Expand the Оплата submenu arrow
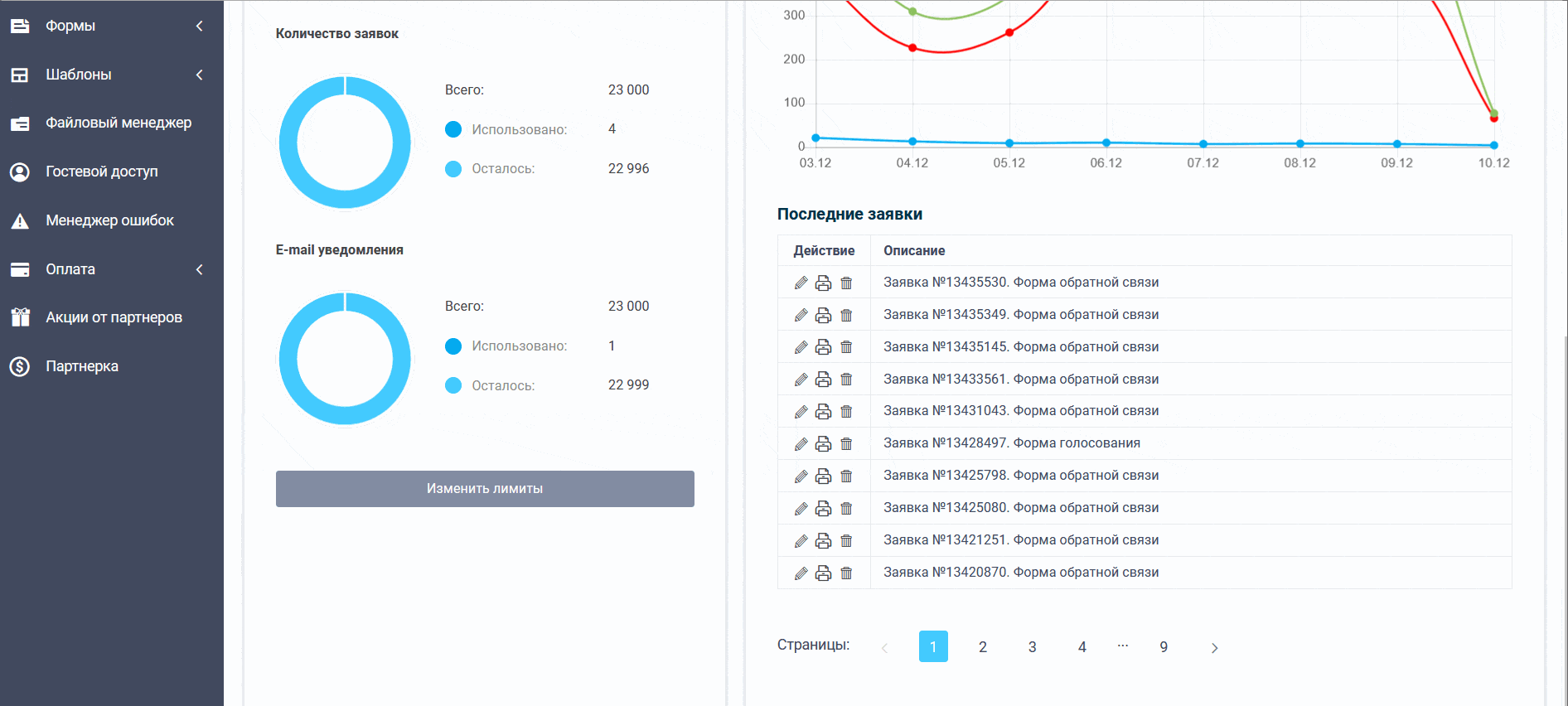The height and width of the screenshot is (706, 1568). [200, 269]
